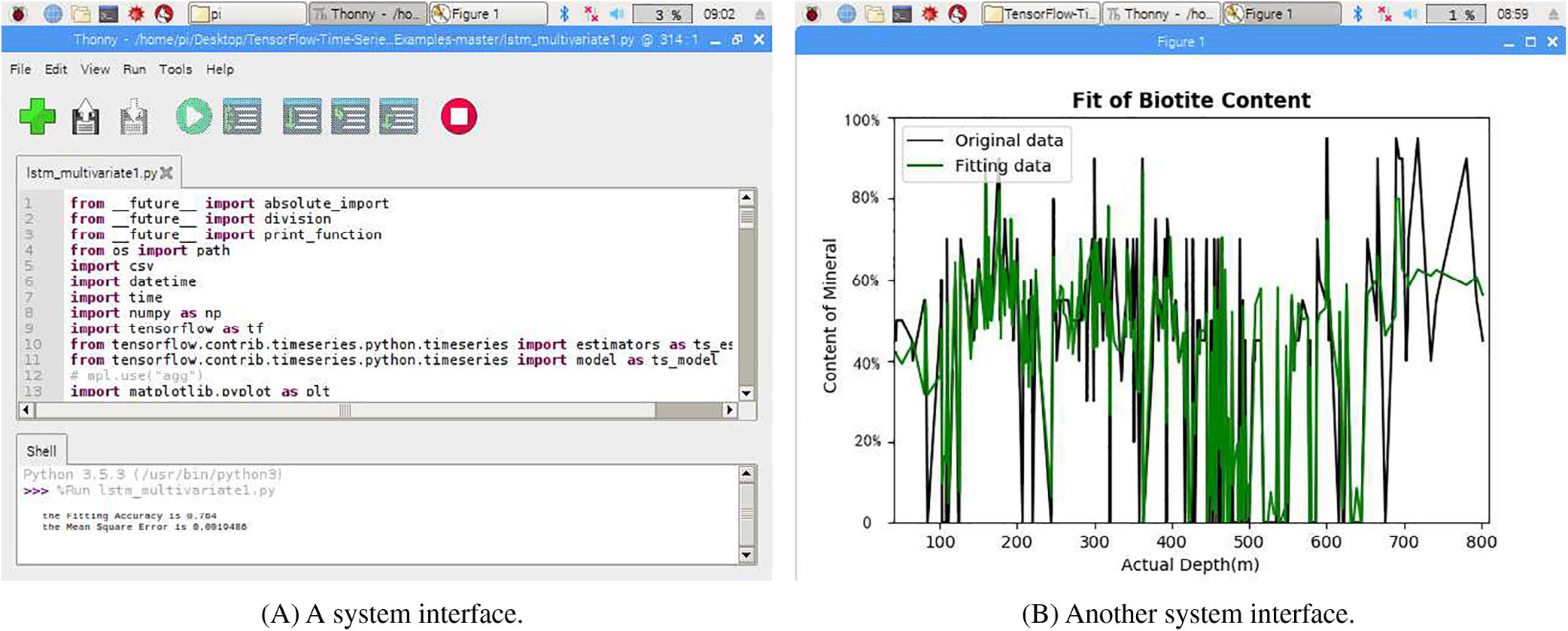Switch to the lstm_multivariate1.py tab
Viewport: 1568px width, 631px height.
(x=91, y=173)
